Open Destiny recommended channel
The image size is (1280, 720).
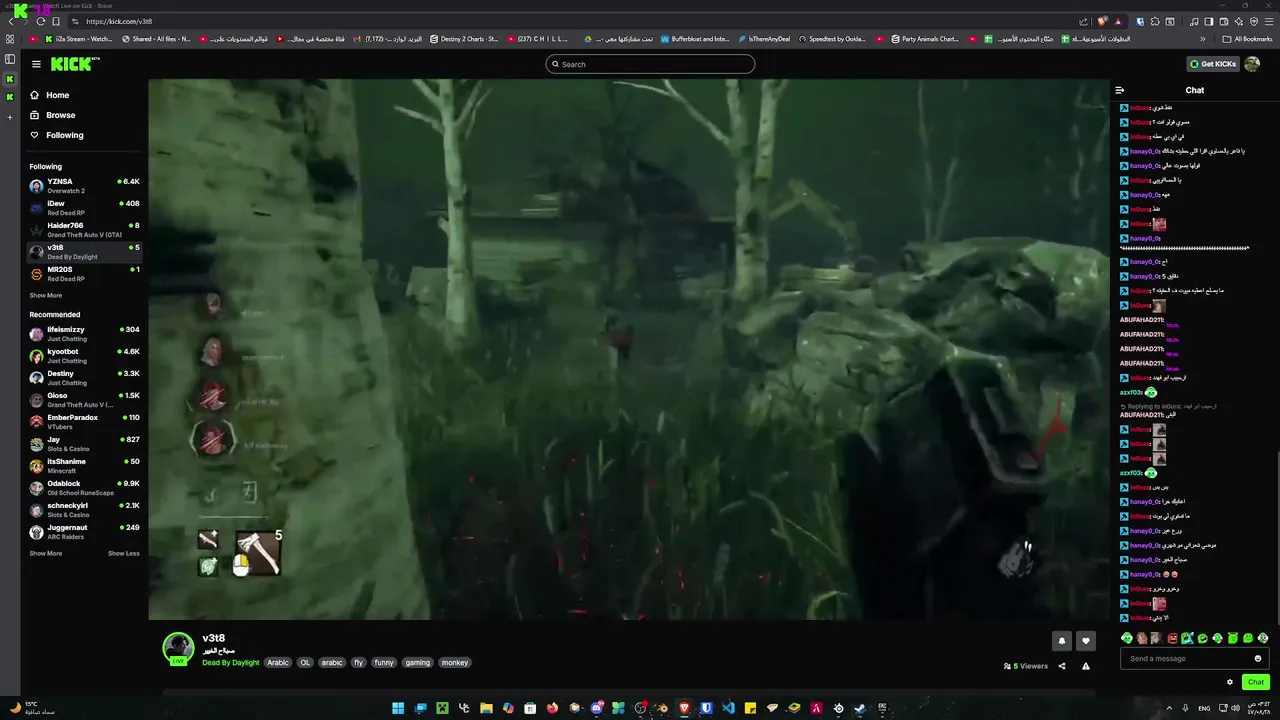[84, 378]
